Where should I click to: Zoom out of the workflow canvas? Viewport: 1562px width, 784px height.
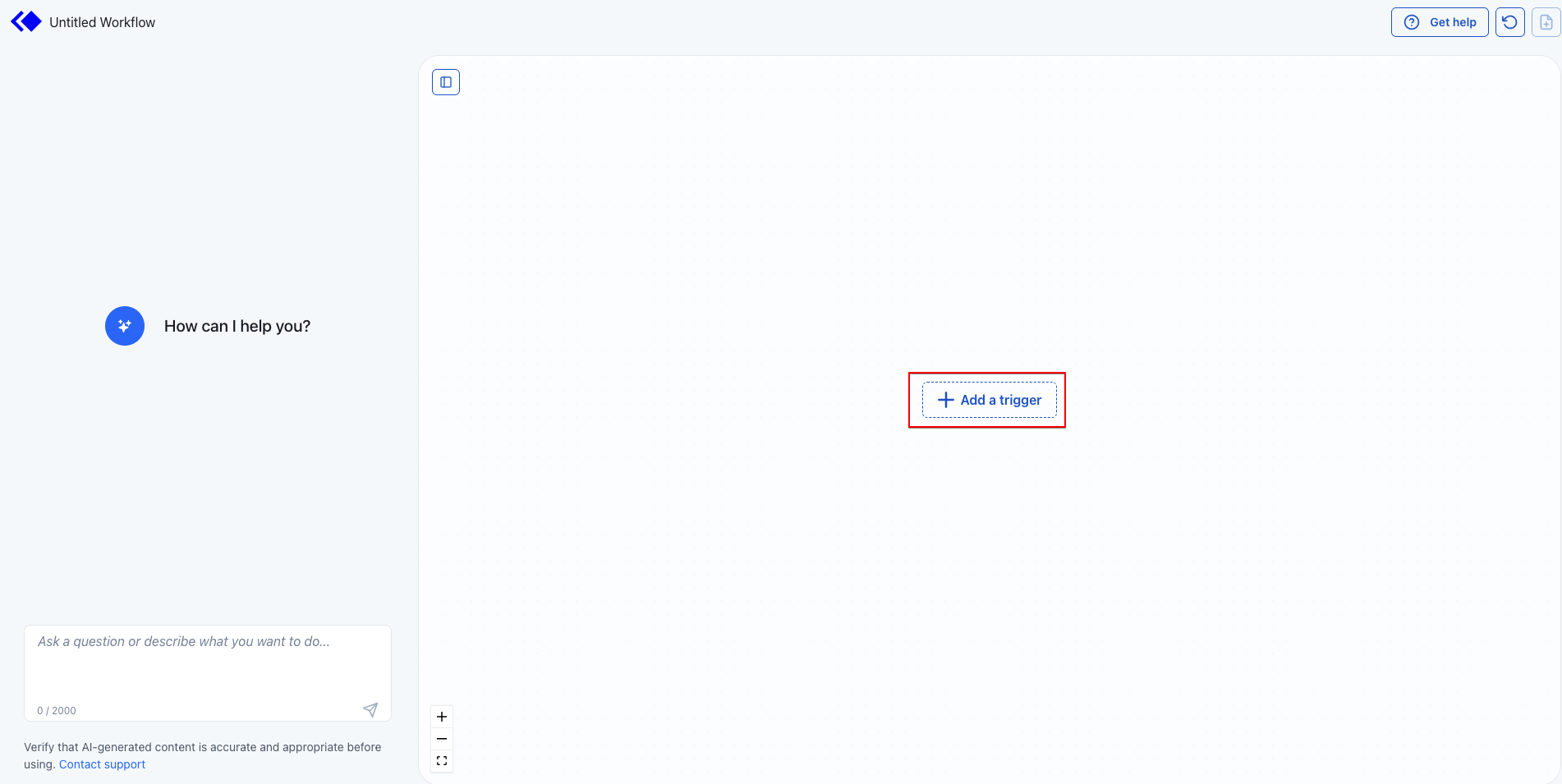[442, 738]
